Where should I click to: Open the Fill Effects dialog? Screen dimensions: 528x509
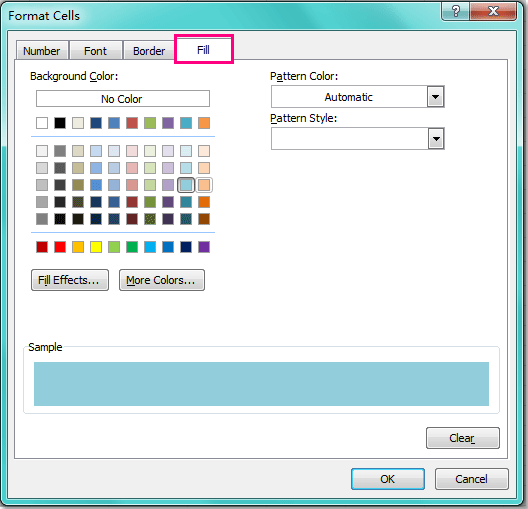[70, 280]
